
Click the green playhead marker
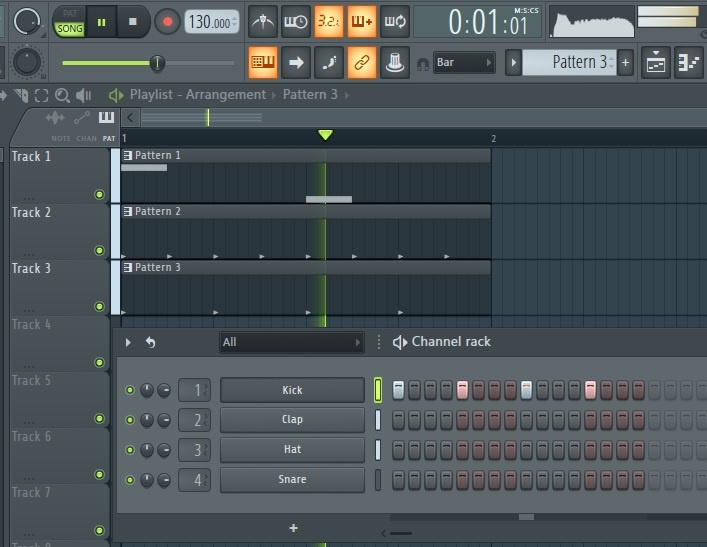point(325,134)
